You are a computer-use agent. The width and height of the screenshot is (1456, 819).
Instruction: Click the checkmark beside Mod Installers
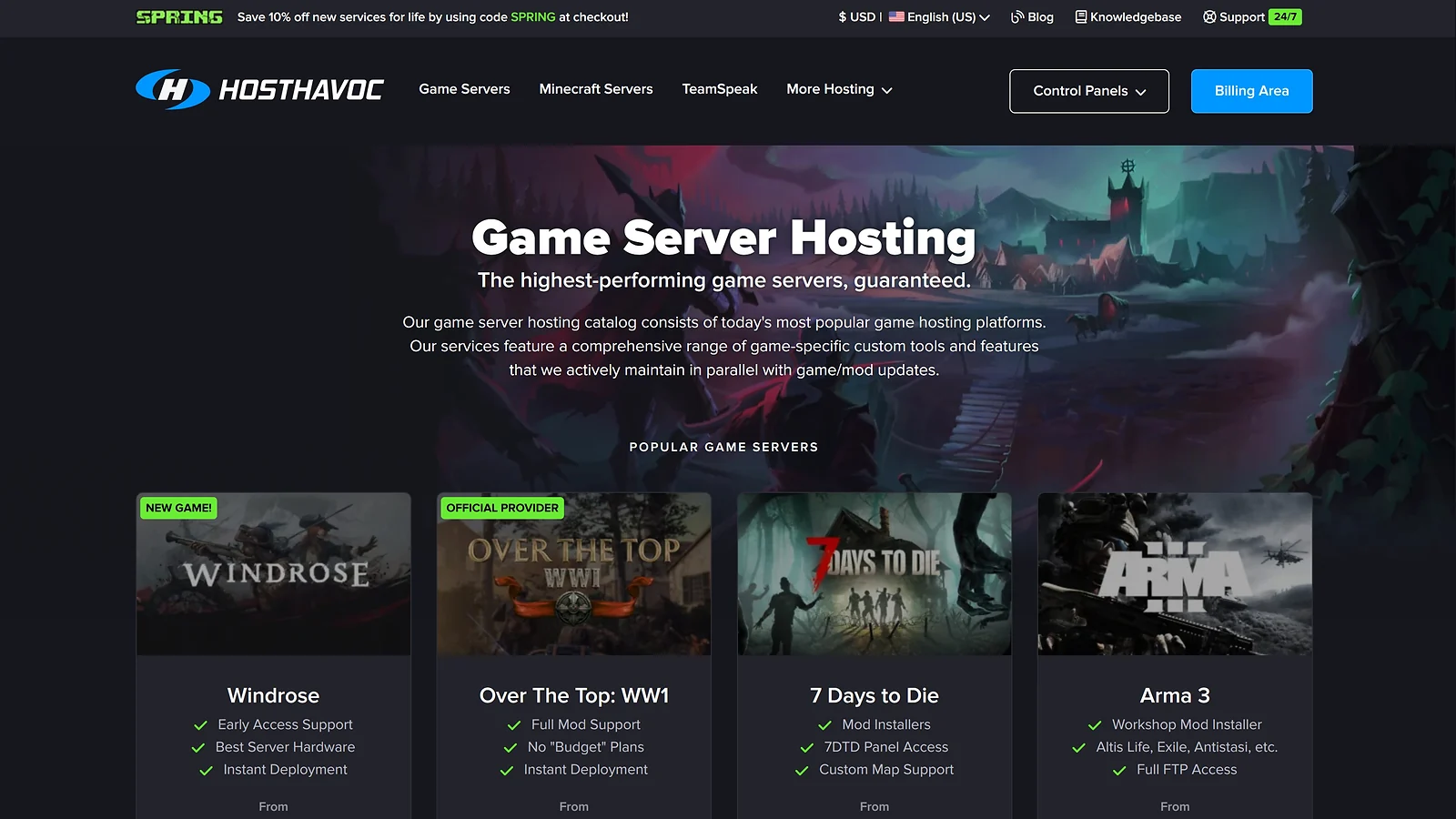pyautogui.click(x=824, y=725)
